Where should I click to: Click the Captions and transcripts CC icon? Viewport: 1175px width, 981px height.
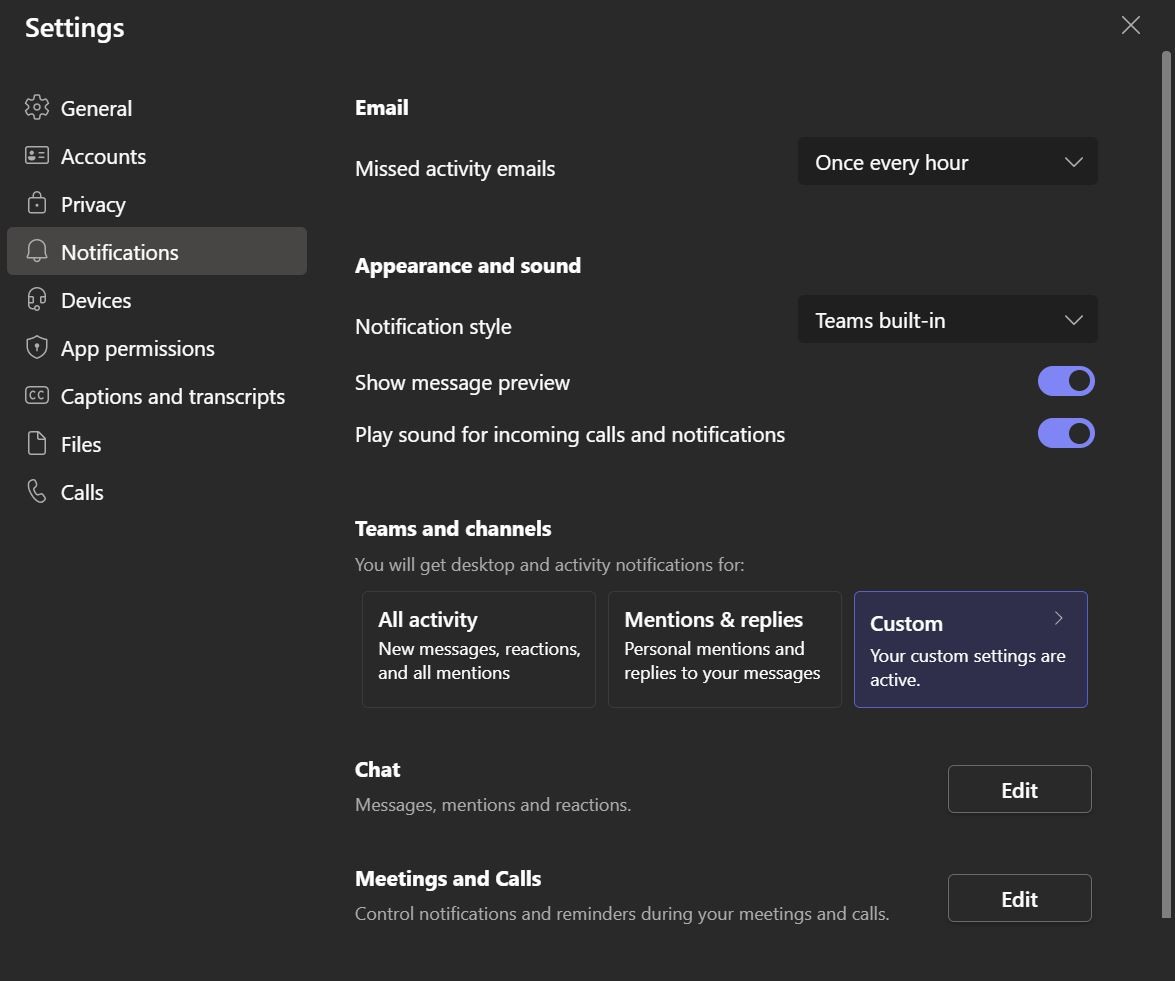pos(37,396)
